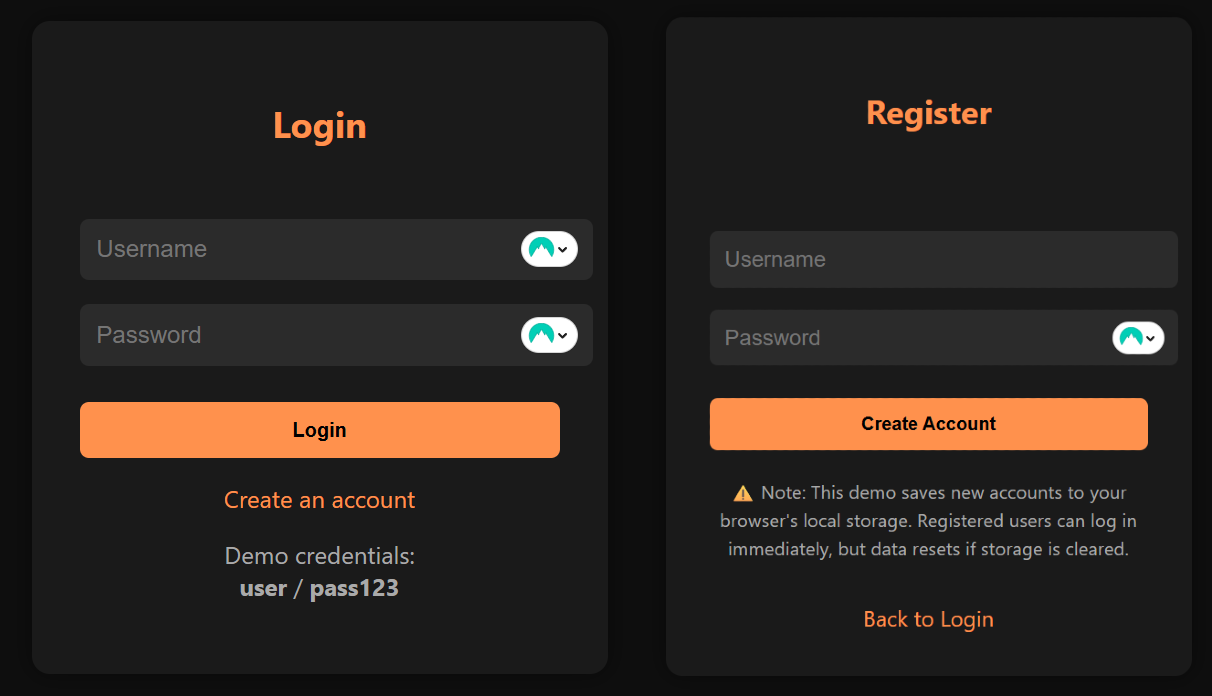Click the Login button
The height and width of the screenshot is (696, 1212).
pyautogui.click(x=320, y=429)
